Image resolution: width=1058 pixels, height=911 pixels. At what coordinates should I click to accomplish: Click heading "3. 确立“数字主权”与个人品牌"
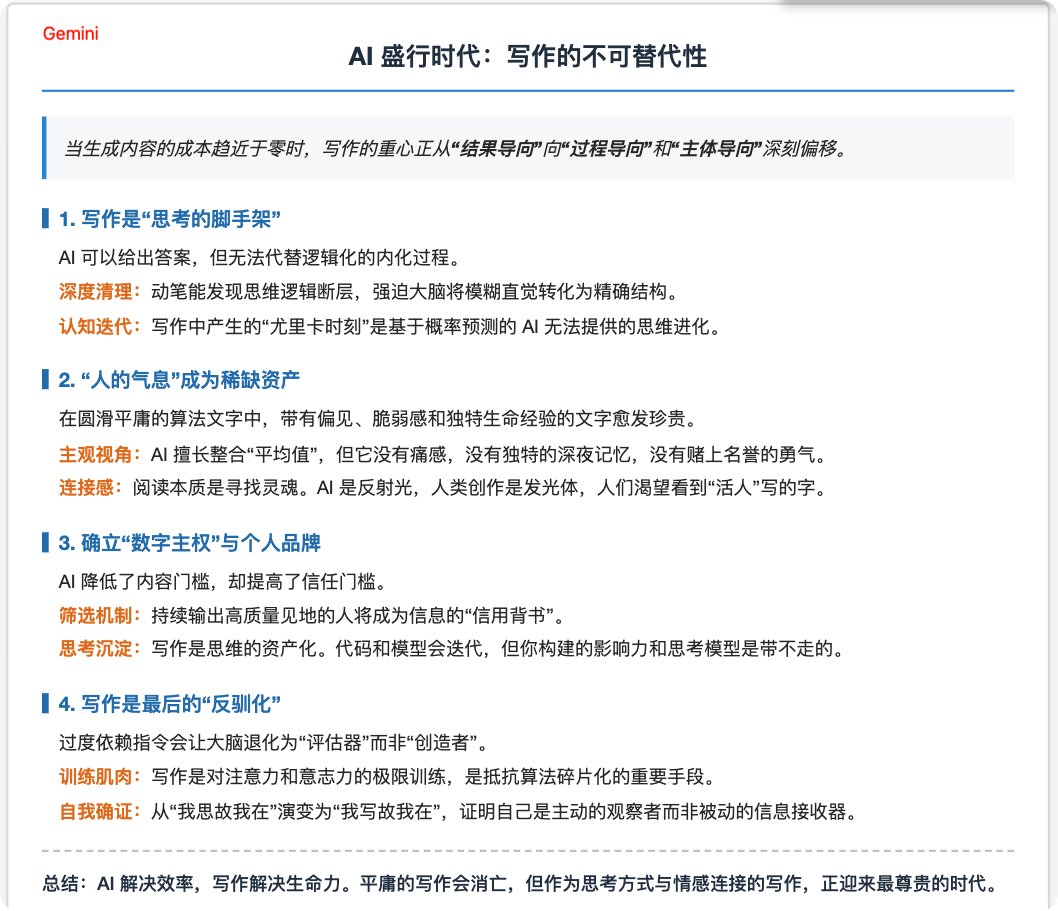190,543
